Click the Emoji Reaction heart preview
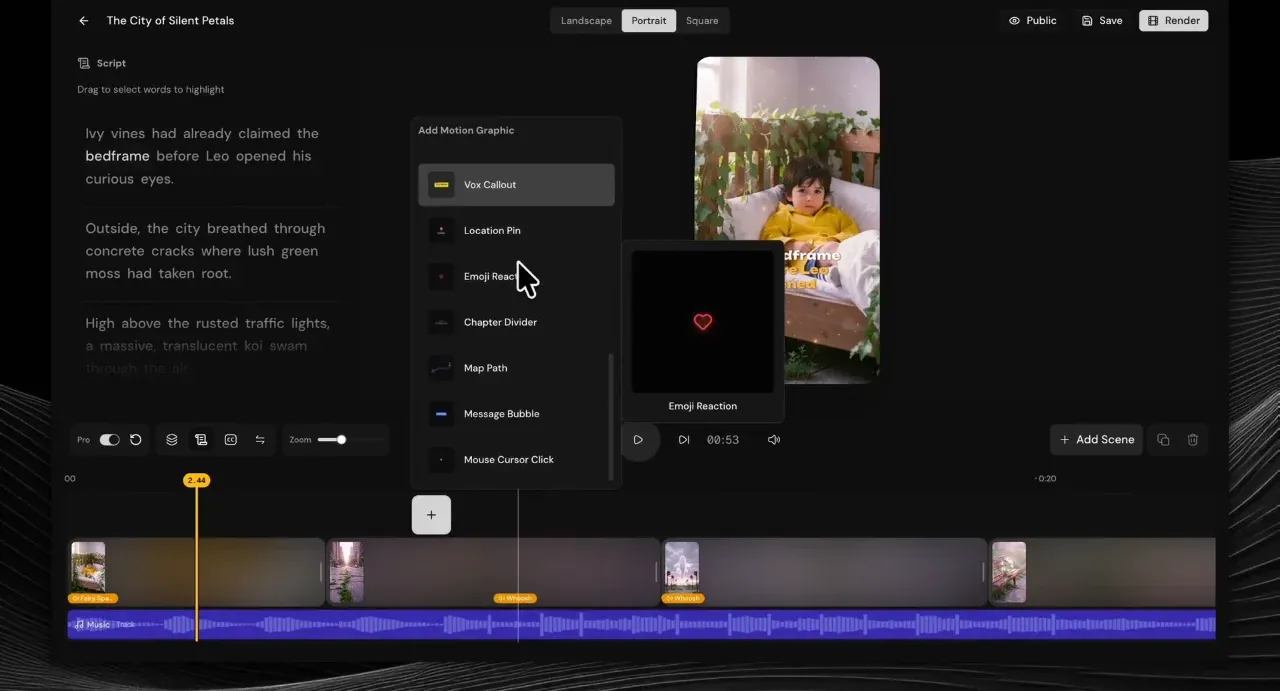Image resolution: width=1280 pixels, height=691 pixels. click(x=703, y=322)
